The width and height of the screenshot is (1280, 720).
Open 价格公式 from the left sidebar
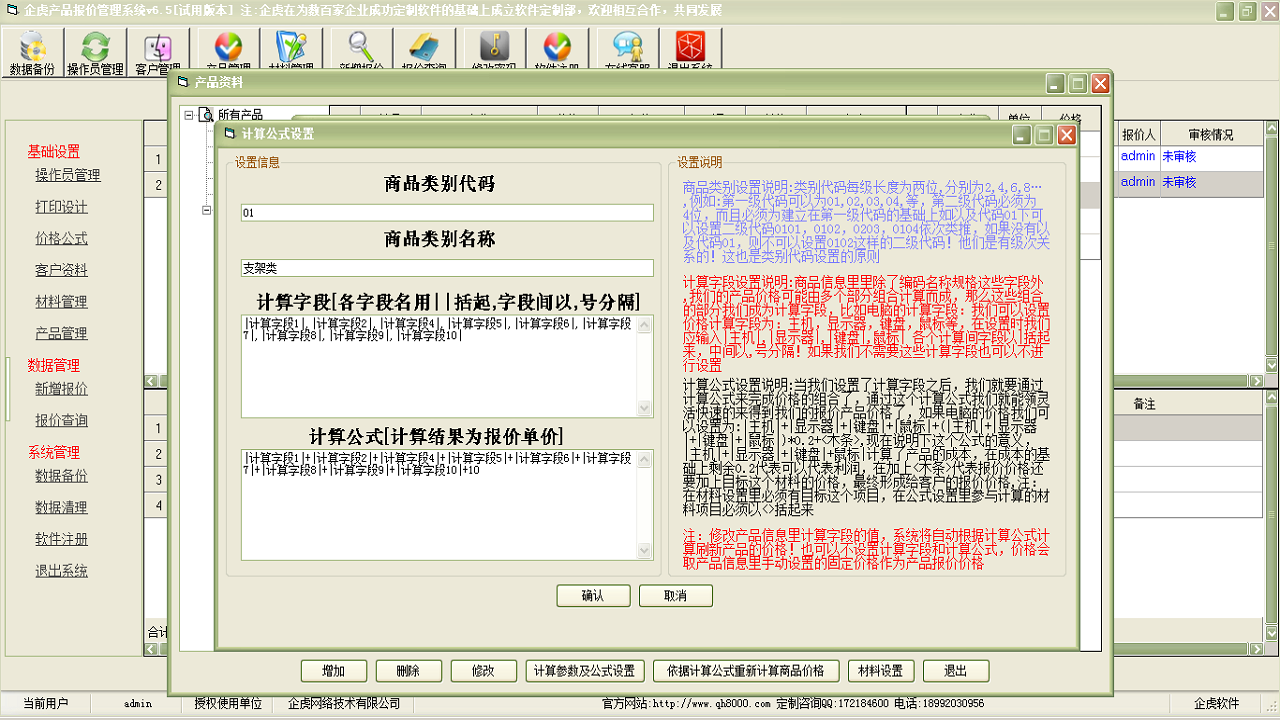[61, 239]
